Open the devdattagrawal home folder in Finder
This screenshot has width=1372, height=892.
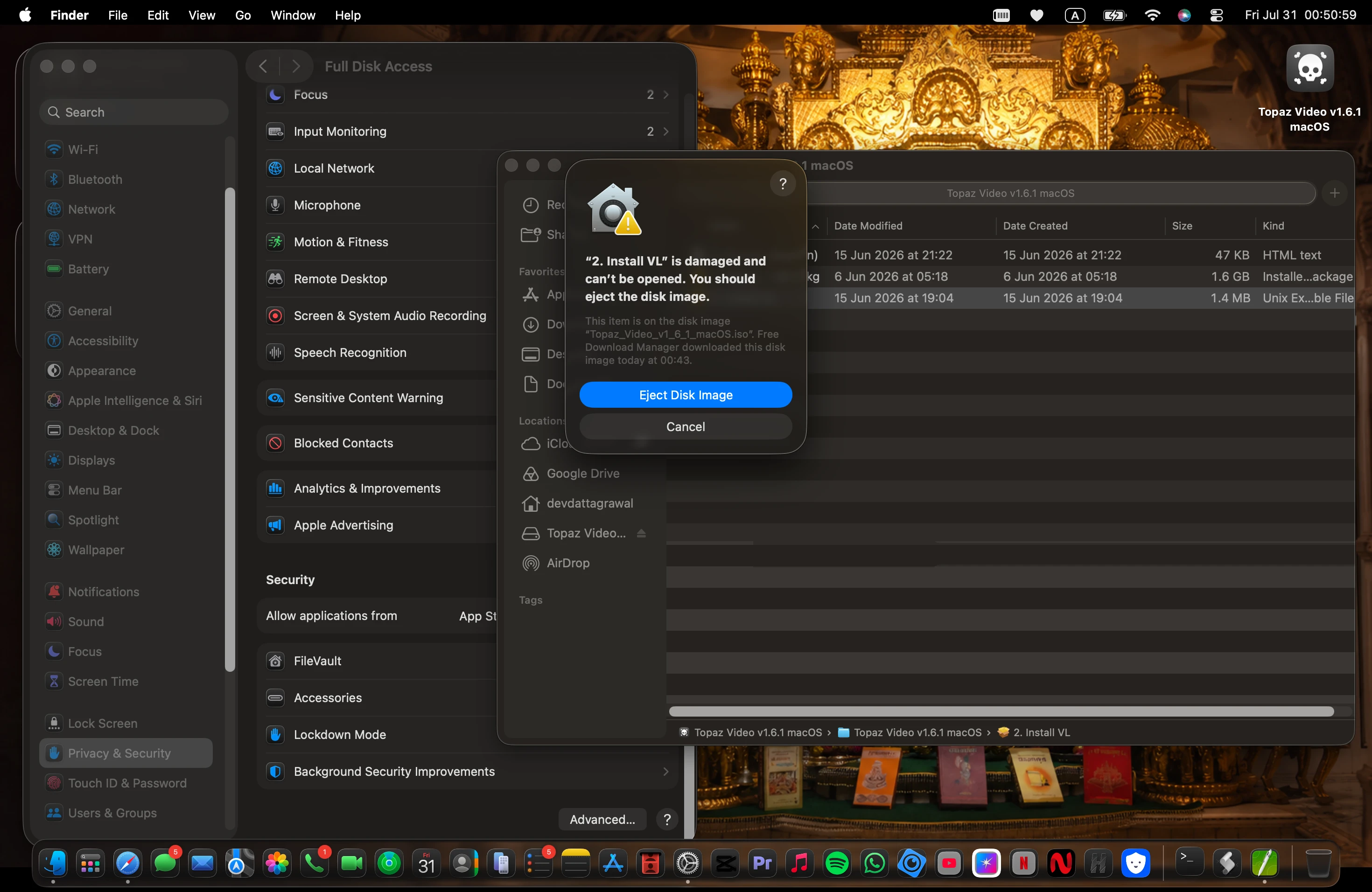589,503
